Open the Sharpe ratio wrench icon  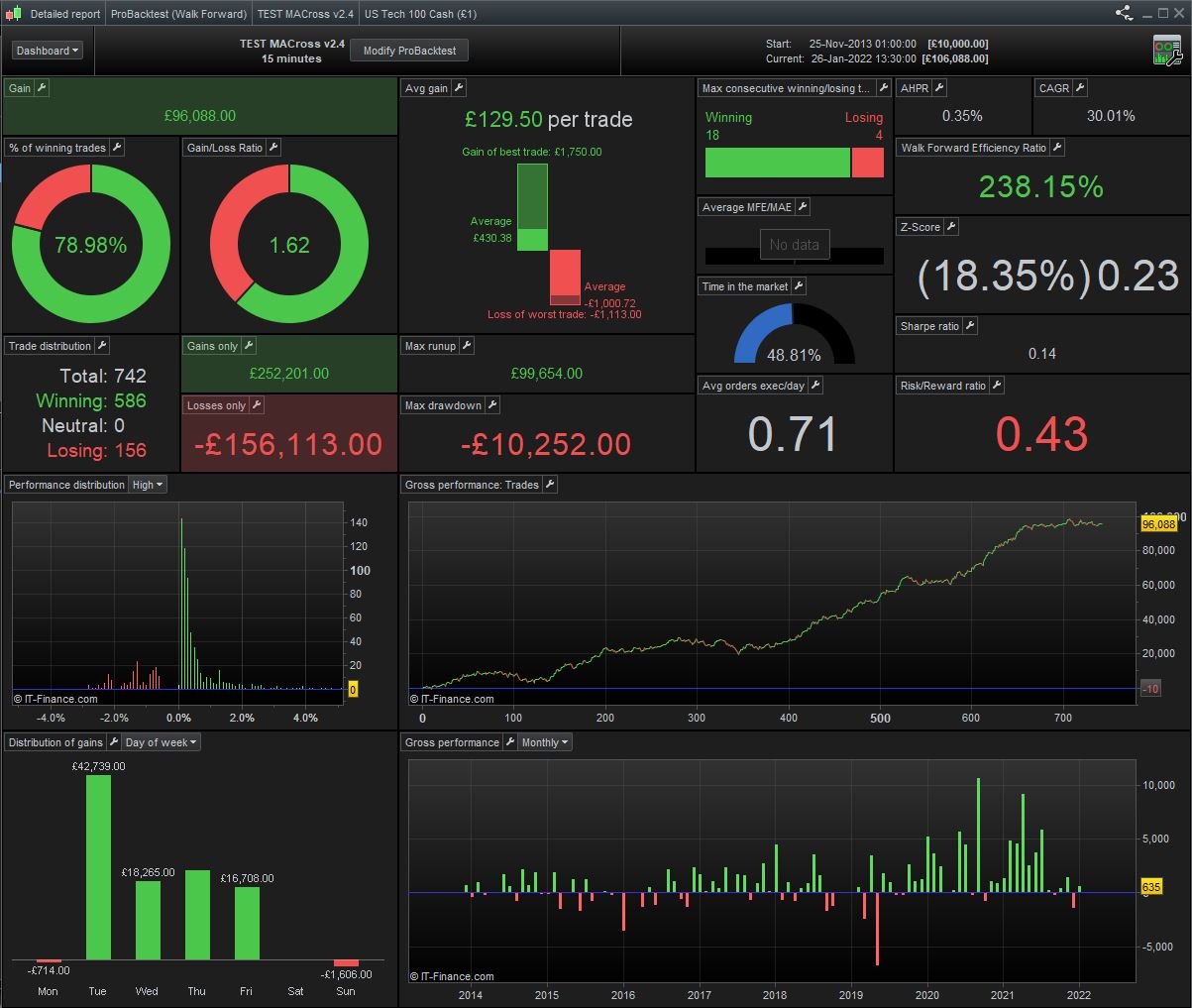pyautogui.click(x=970, y=326)
